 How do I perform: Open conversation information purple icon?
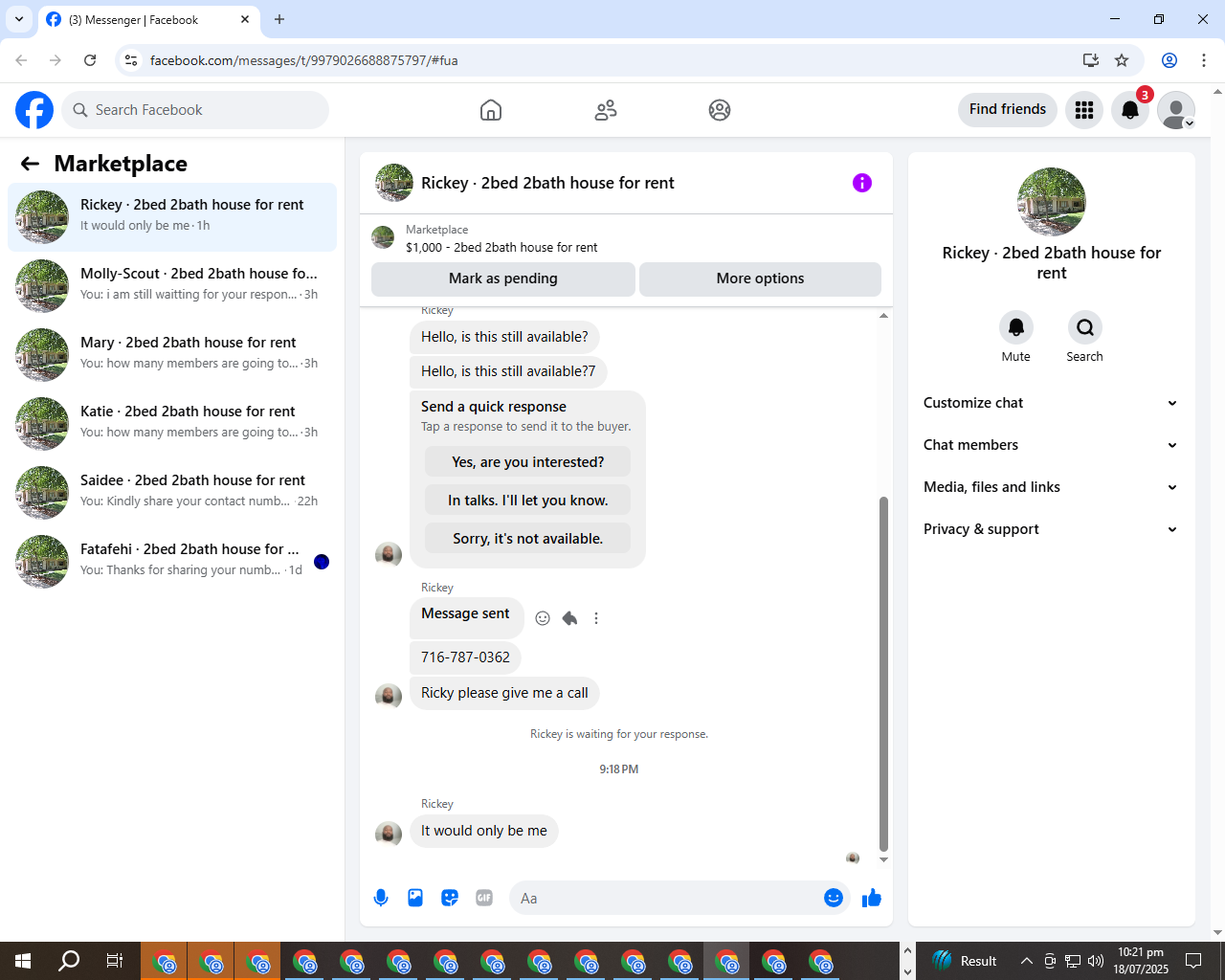[862, 183]
